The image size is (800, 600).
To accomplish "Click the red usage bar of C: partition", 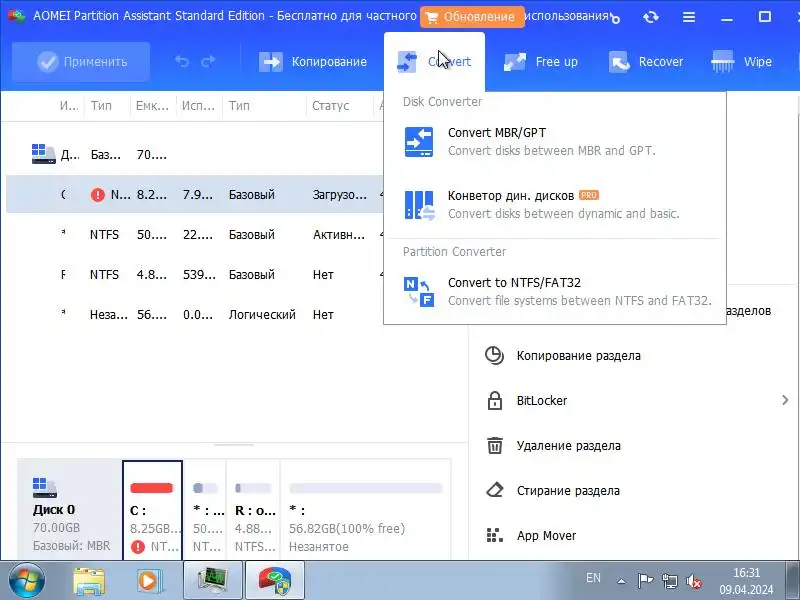I will [152, 488].
